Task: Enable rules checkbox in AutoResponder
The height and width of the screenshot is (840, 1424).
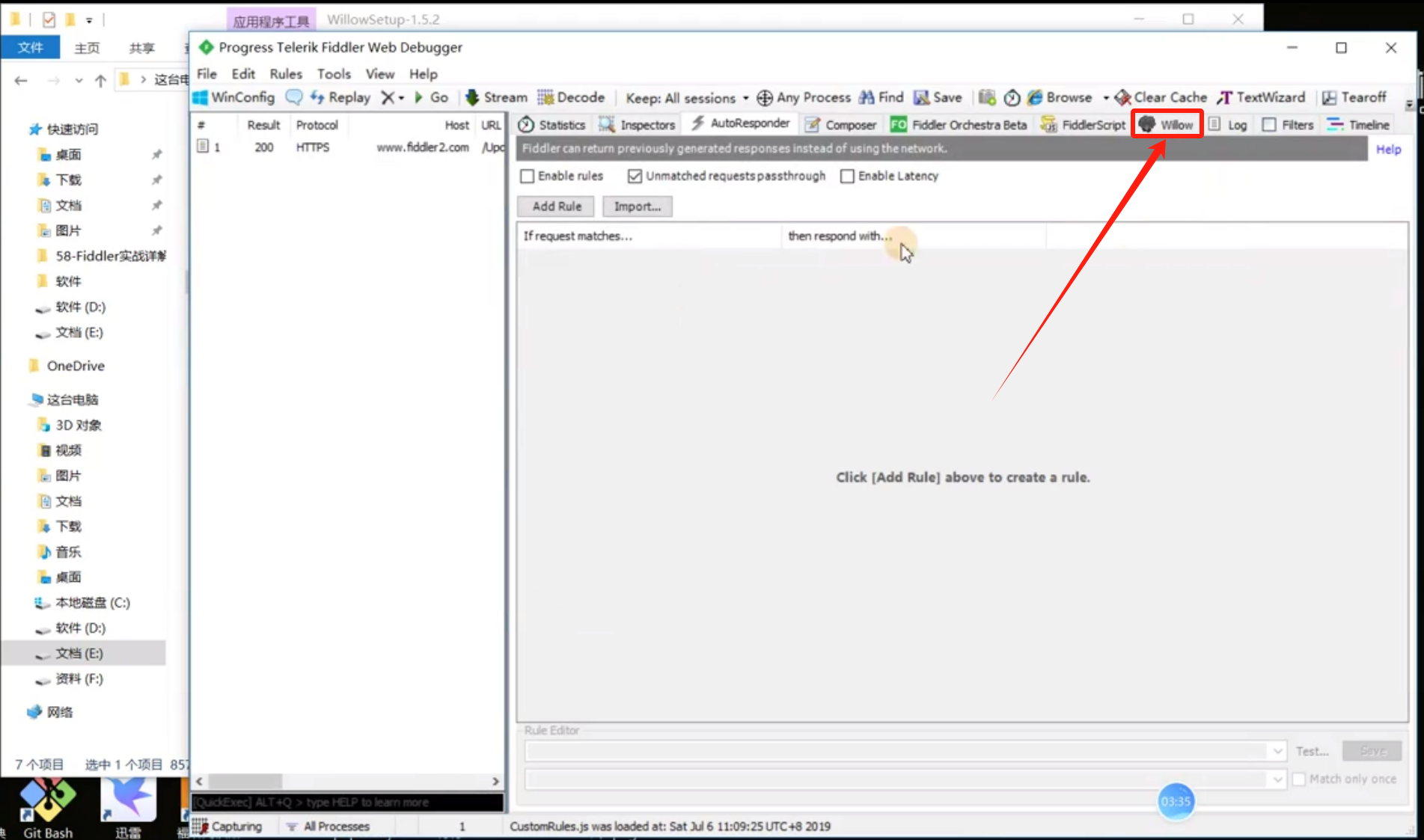Action: (x=528, y=176)
